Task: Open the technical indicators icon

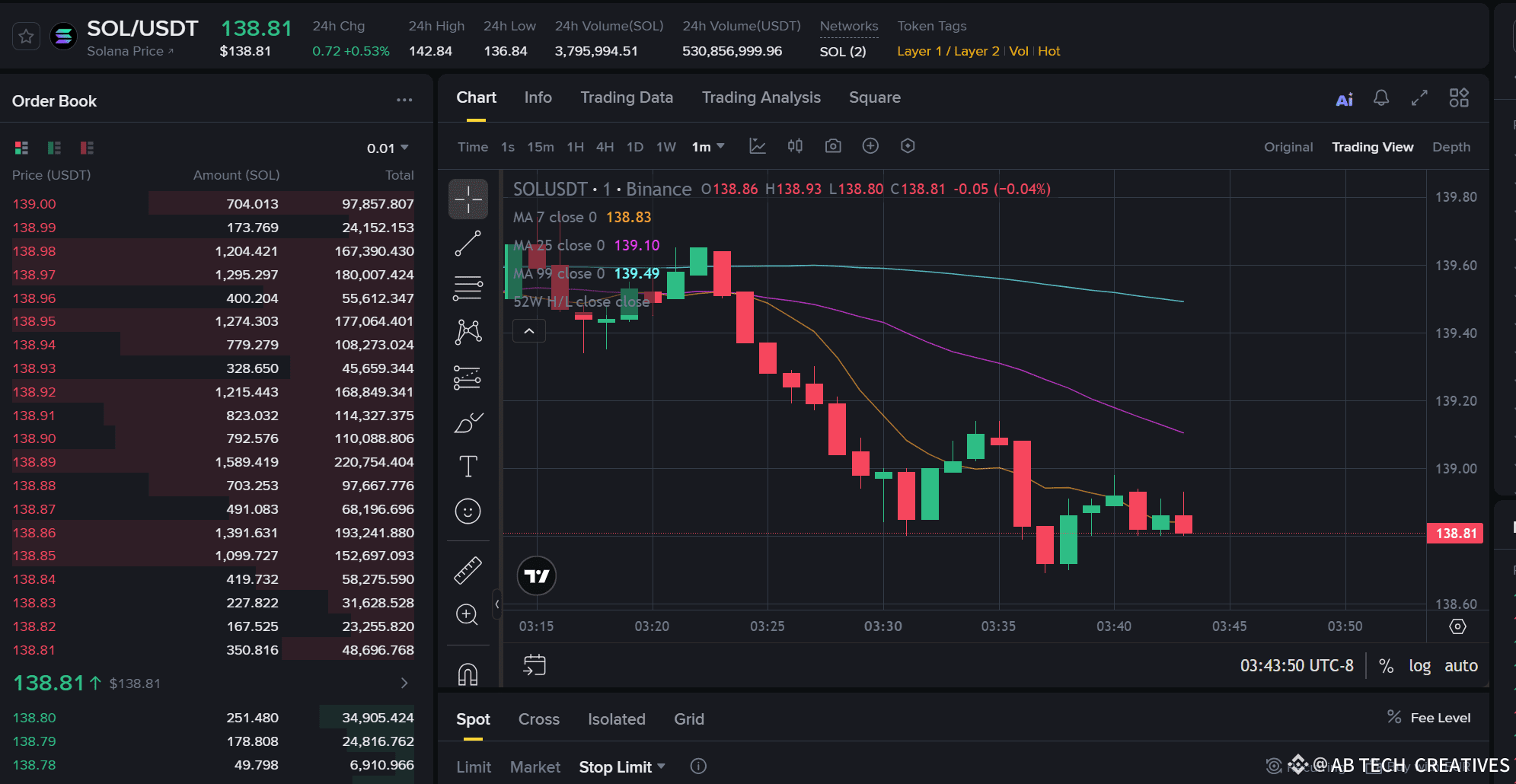Action: [x=758, y=146]
